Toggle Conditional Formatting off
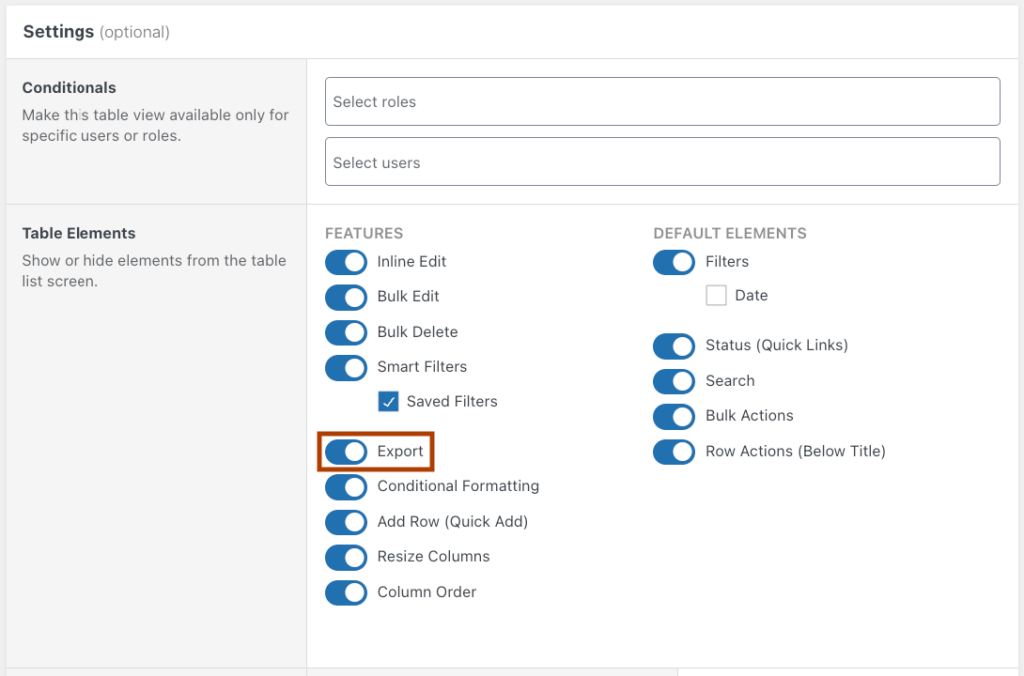The height and width of the screenshot is (676, 1024). (346, 487)
